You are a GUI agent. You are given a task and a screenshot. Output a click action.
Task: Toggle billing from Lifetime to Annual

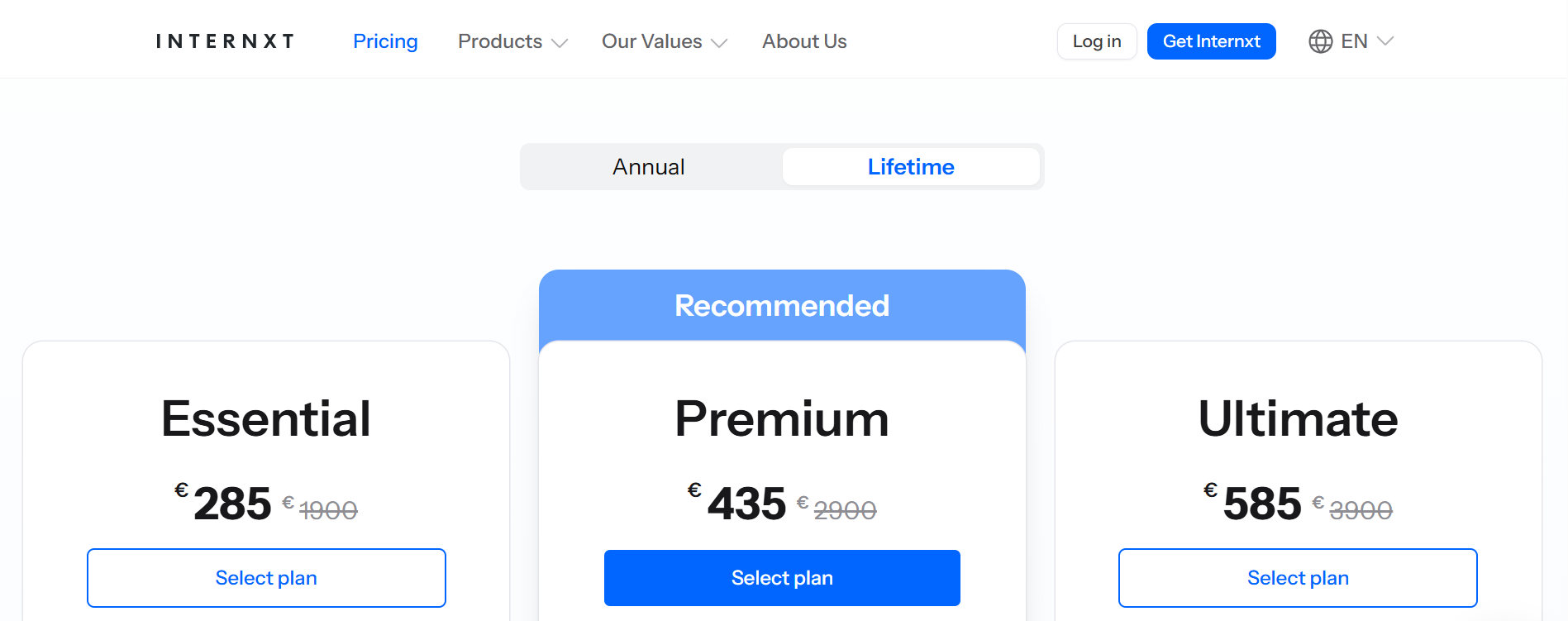[x=648, y=166]
